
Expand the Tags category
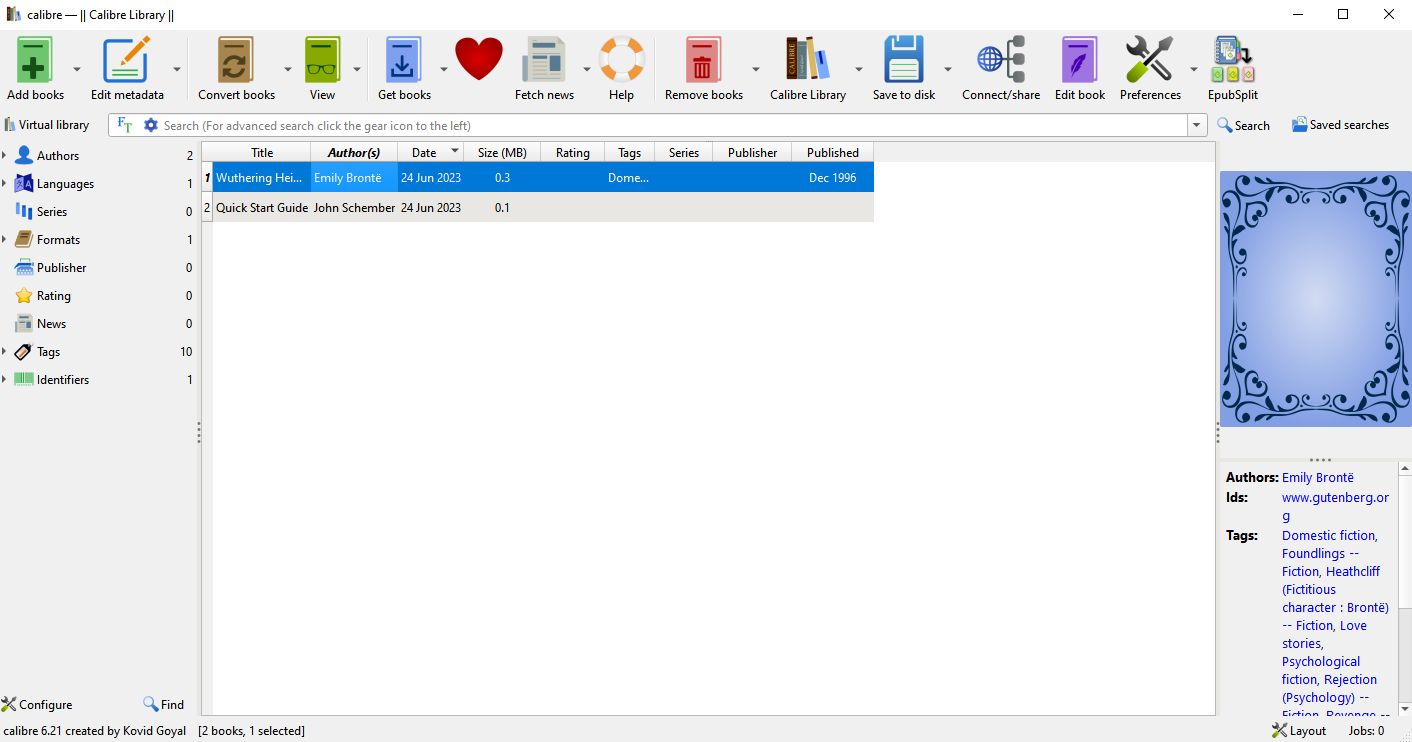coord(4,352)
